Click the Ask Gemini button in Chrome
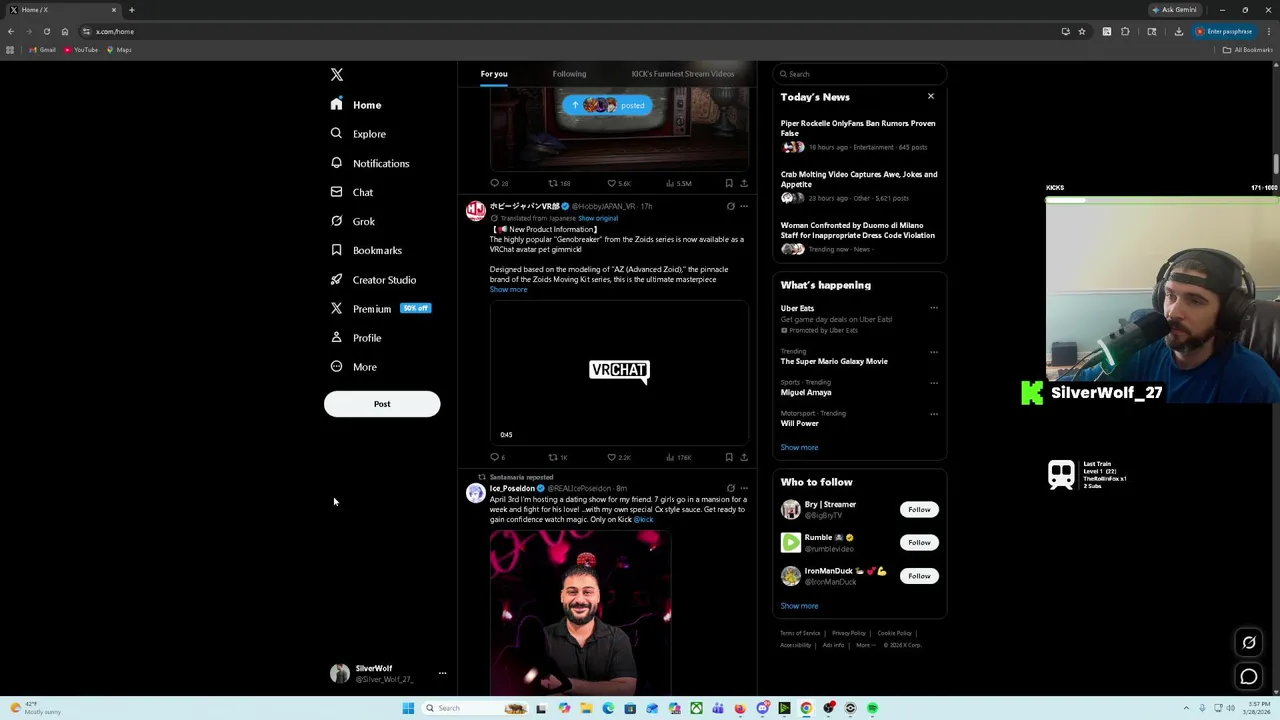1280x720 pixels. click(x=1174, y=10)
